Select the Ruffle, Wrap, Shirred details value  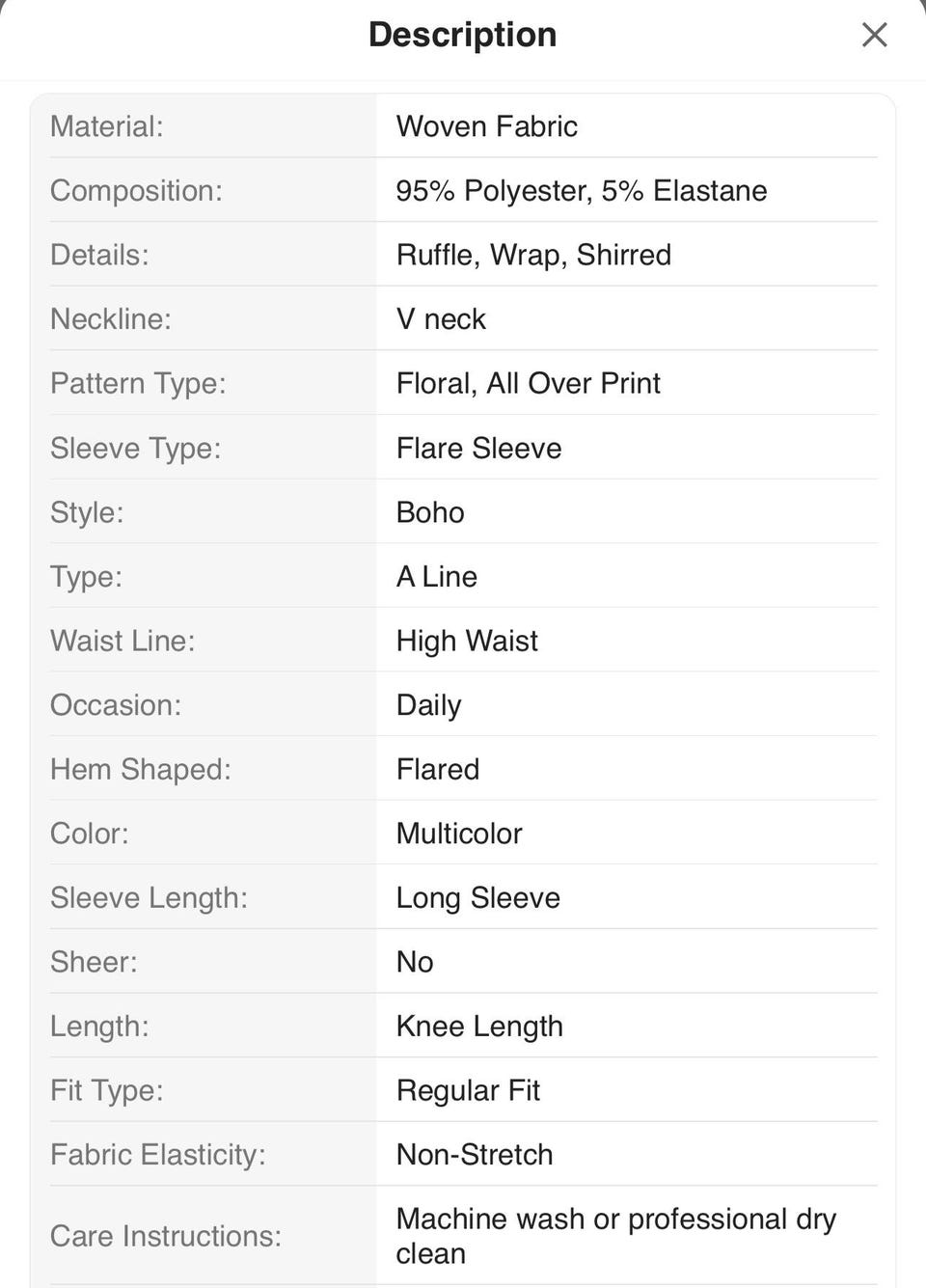pyautogui.click(x=533, y=255)
